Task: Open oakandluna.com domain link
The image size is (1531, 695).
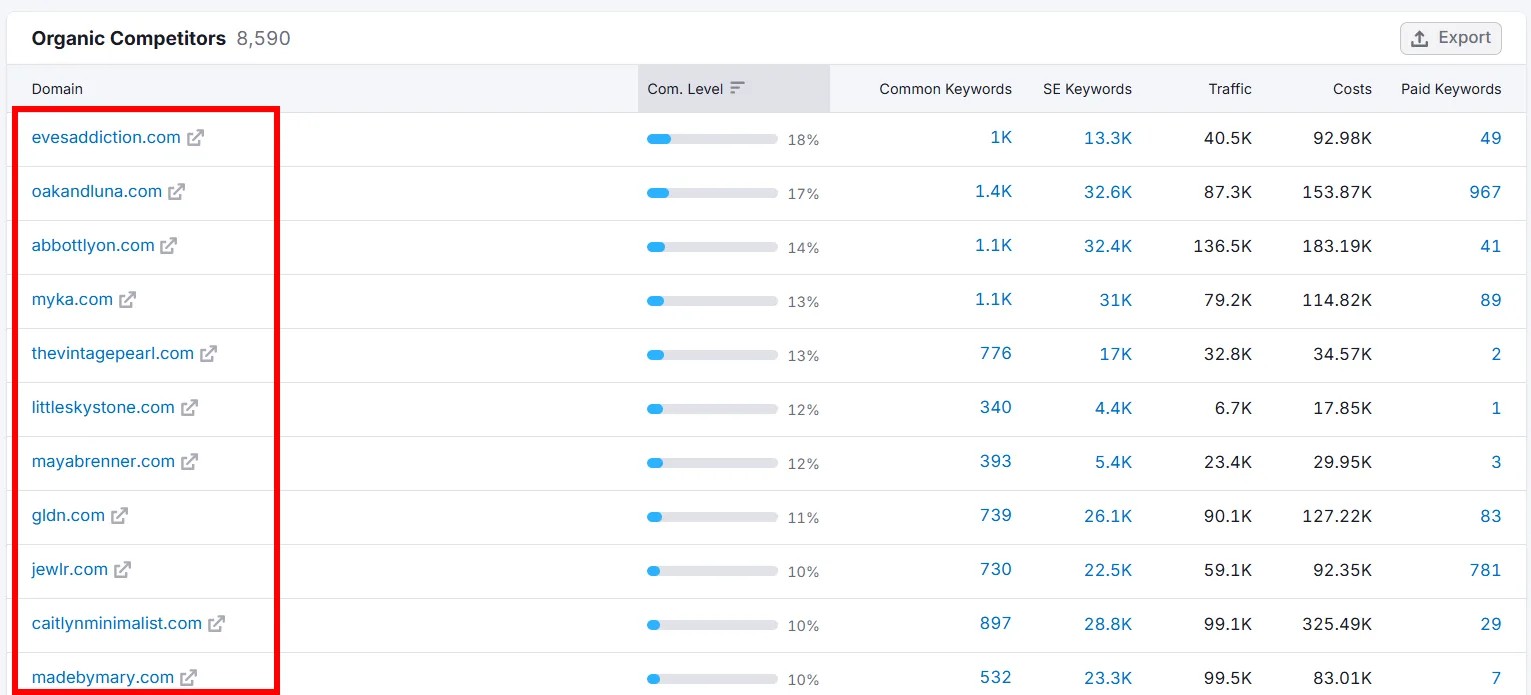Action: 97,191
